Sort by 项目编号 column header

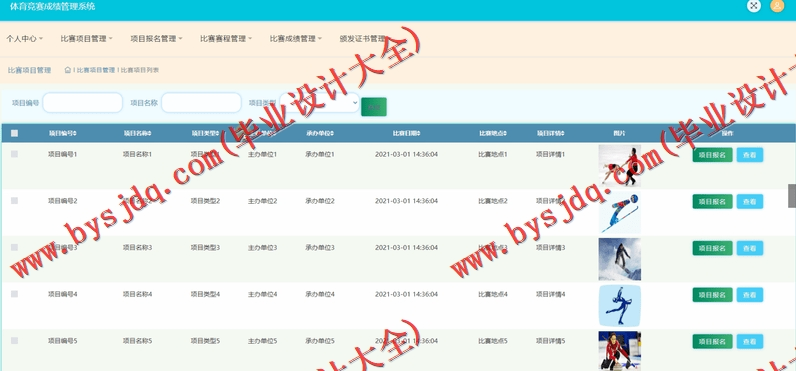pos(62,133)
